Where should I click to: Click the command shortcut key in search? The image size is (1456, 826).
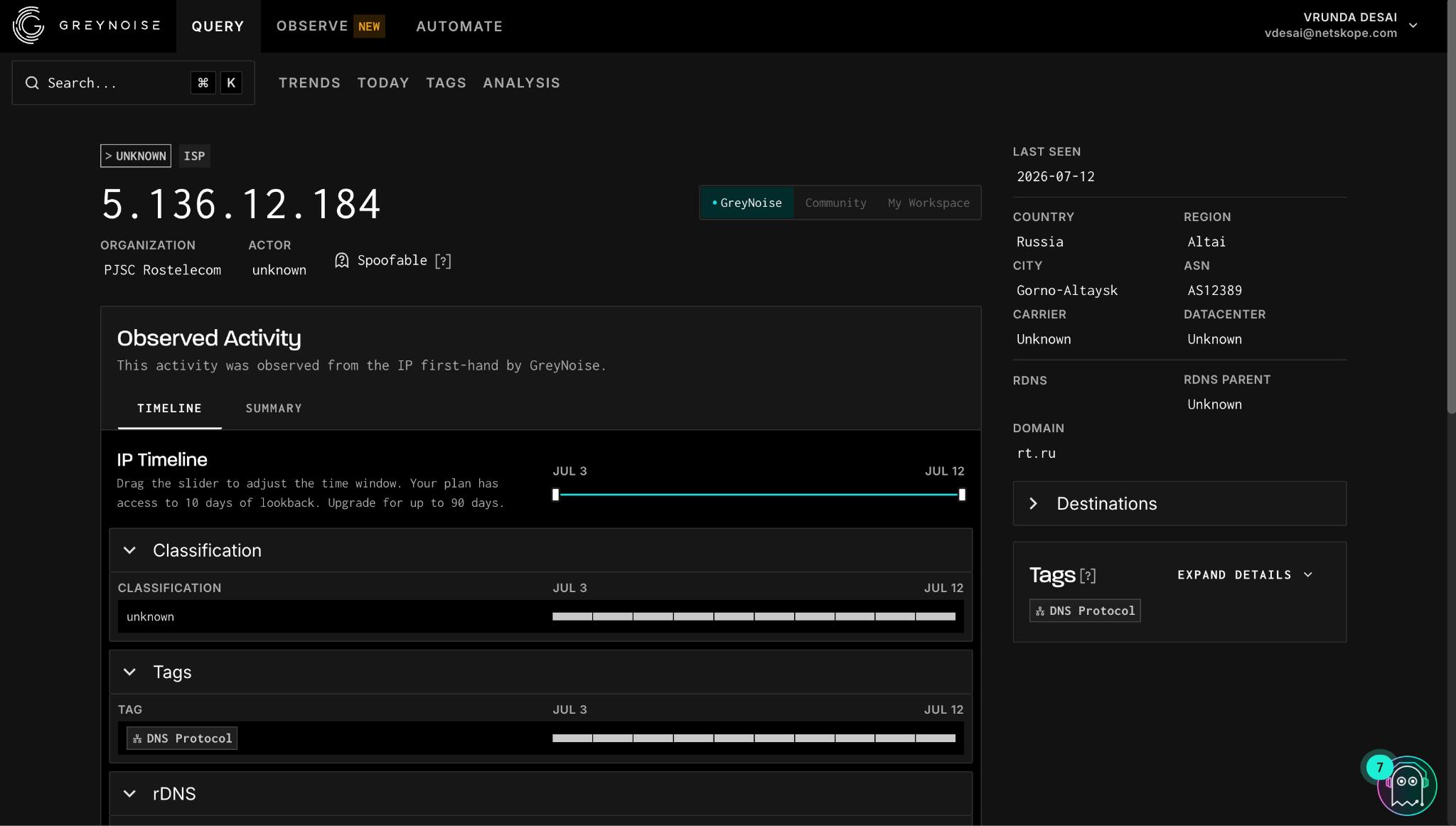tap(203, 83)
